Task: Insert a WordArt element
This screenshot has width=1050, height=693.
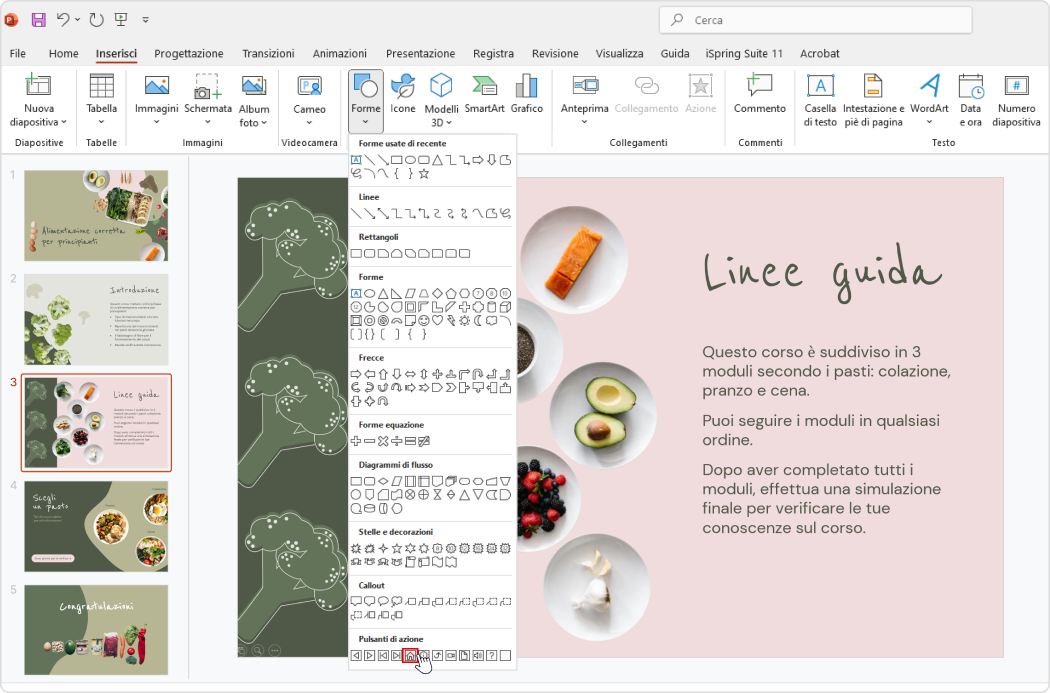Action: (x=929, y=100)
